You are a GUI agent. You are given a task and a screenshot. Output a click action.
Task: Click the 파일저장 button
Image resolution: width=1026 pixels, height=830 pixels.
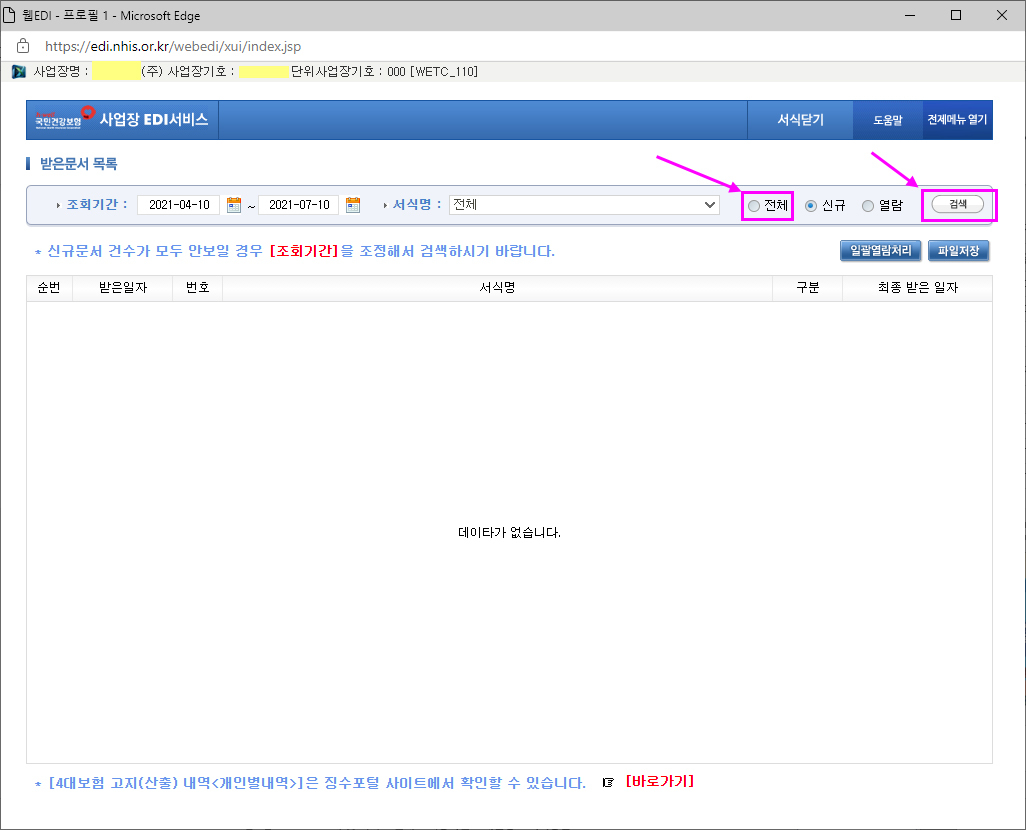pyautogui.click(x=958, y=251)
